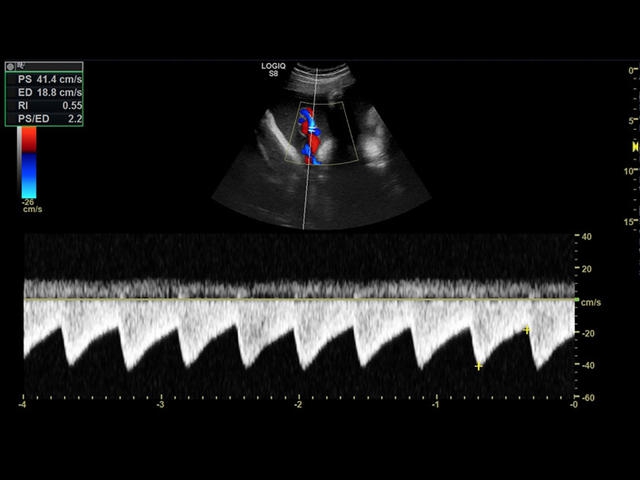Click the end diastolic caliper cross marker
The image size is (640, 480).
[x=527, y=330]
